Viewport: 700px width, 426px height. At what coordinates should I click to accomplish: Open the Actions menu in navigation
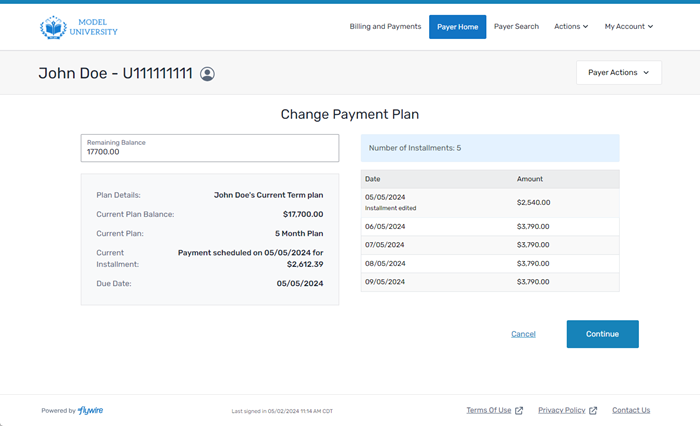pos(571,27)
